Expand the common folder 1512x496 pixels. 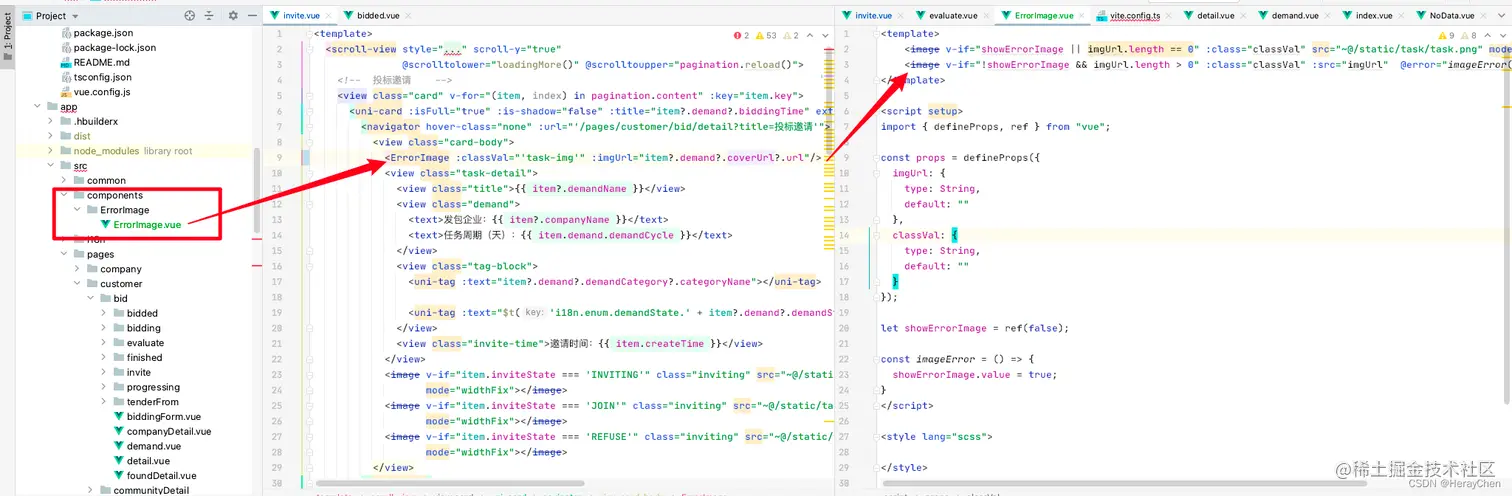(x=64, y=180)
